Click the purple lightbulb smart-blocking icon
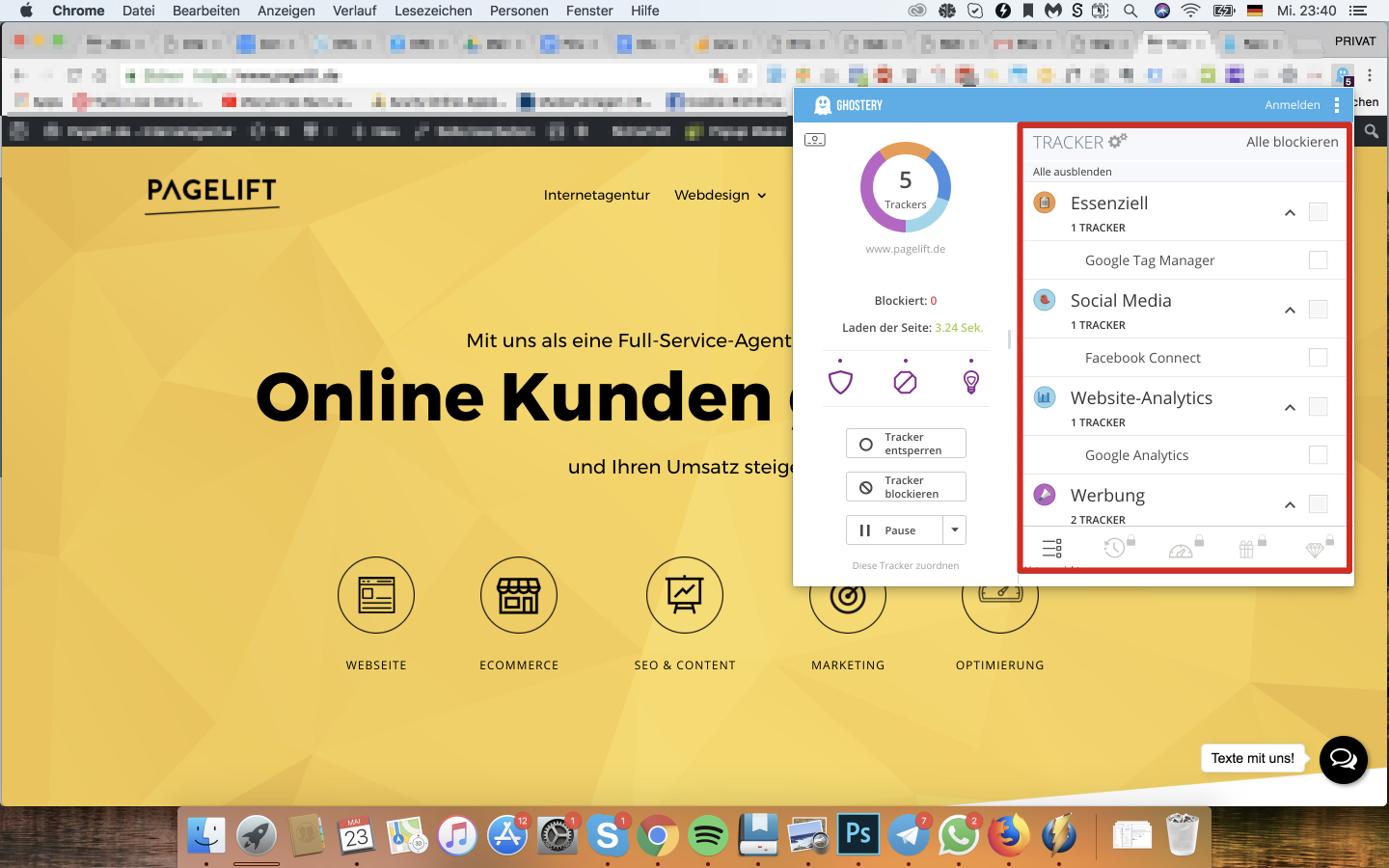The width and height of the screenshot is (1389, 868). [x=971, y=382]
